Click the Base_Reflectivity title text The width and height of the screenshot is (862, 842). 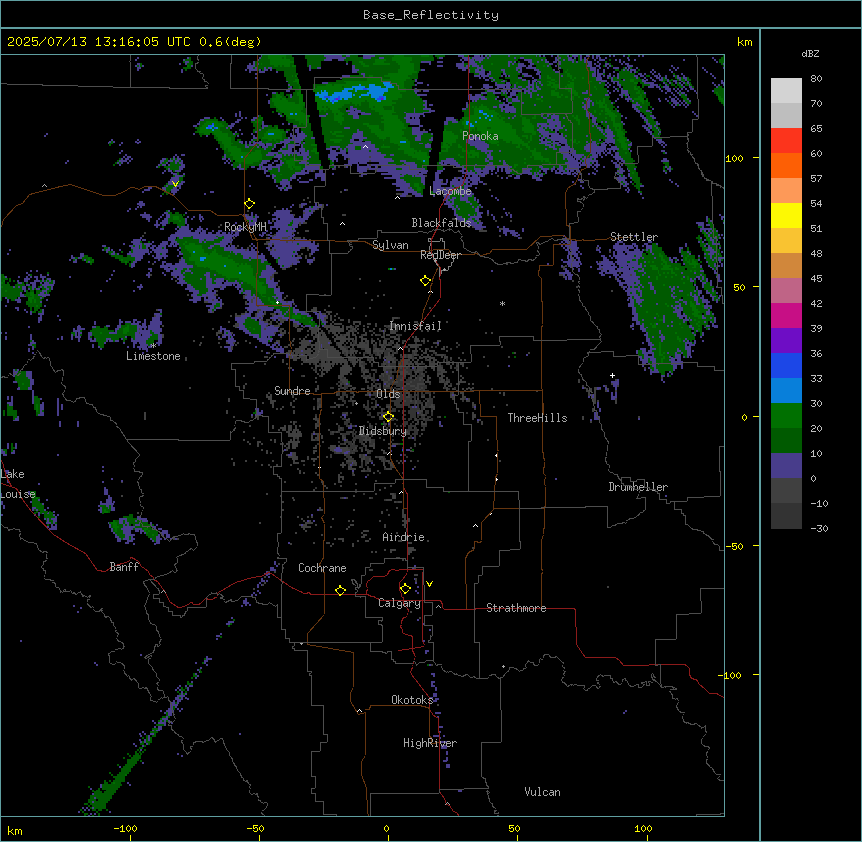(x=430, y=15)
